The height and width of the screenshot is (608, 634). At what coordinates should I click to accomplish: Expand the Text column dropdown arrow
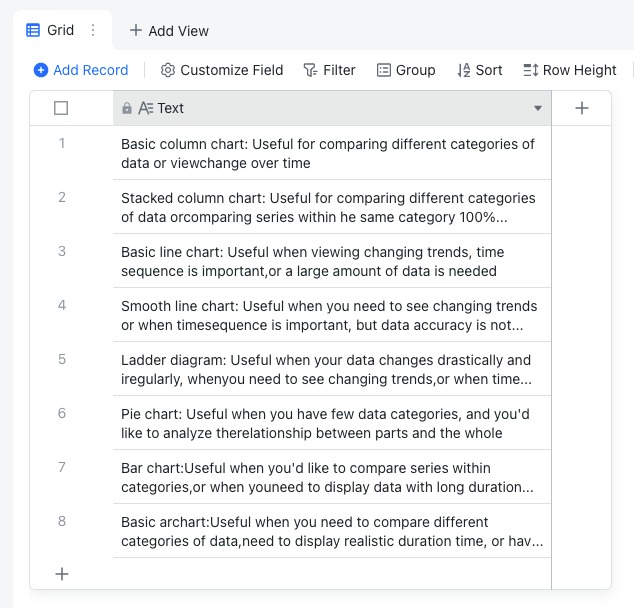click(538, 108)
